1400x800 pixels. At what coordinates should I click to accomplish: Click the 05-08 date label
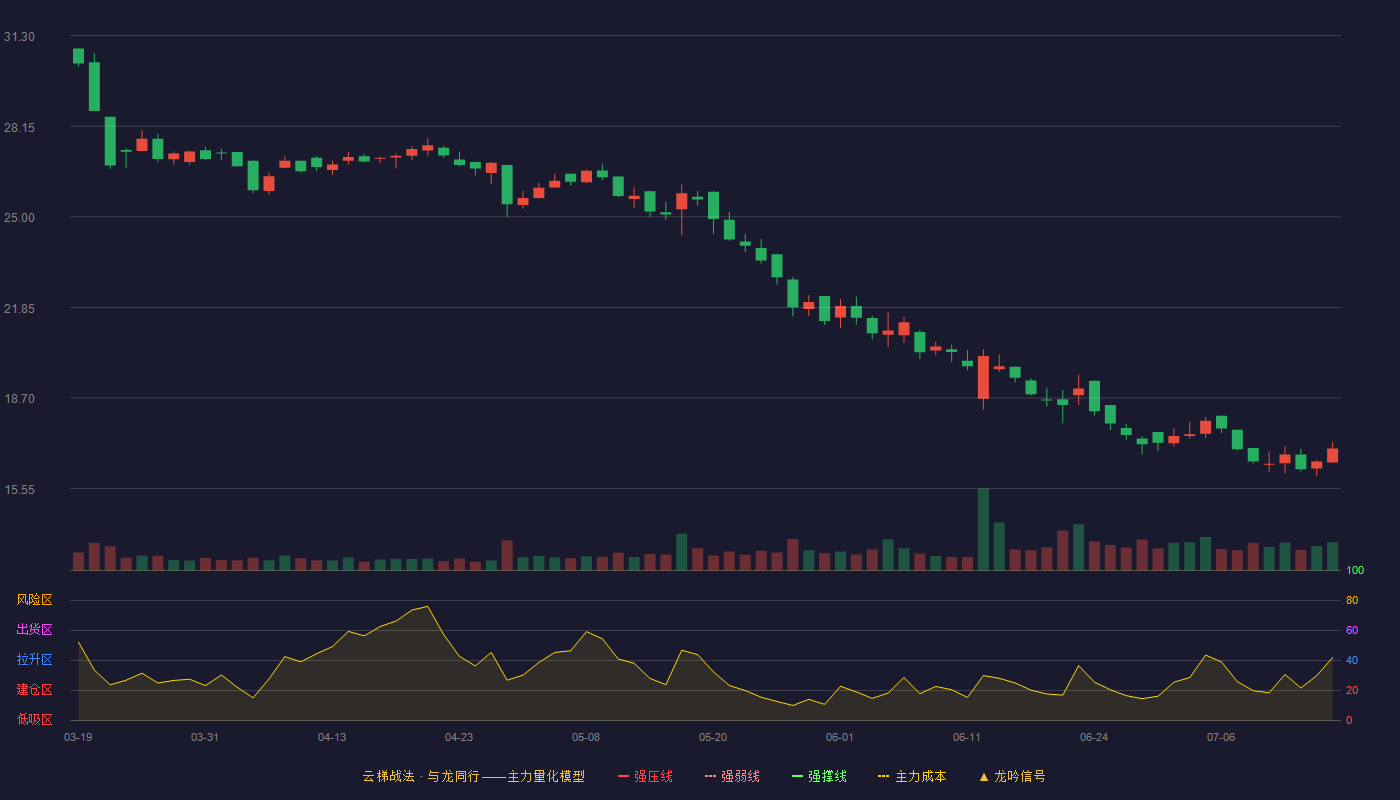586,737
